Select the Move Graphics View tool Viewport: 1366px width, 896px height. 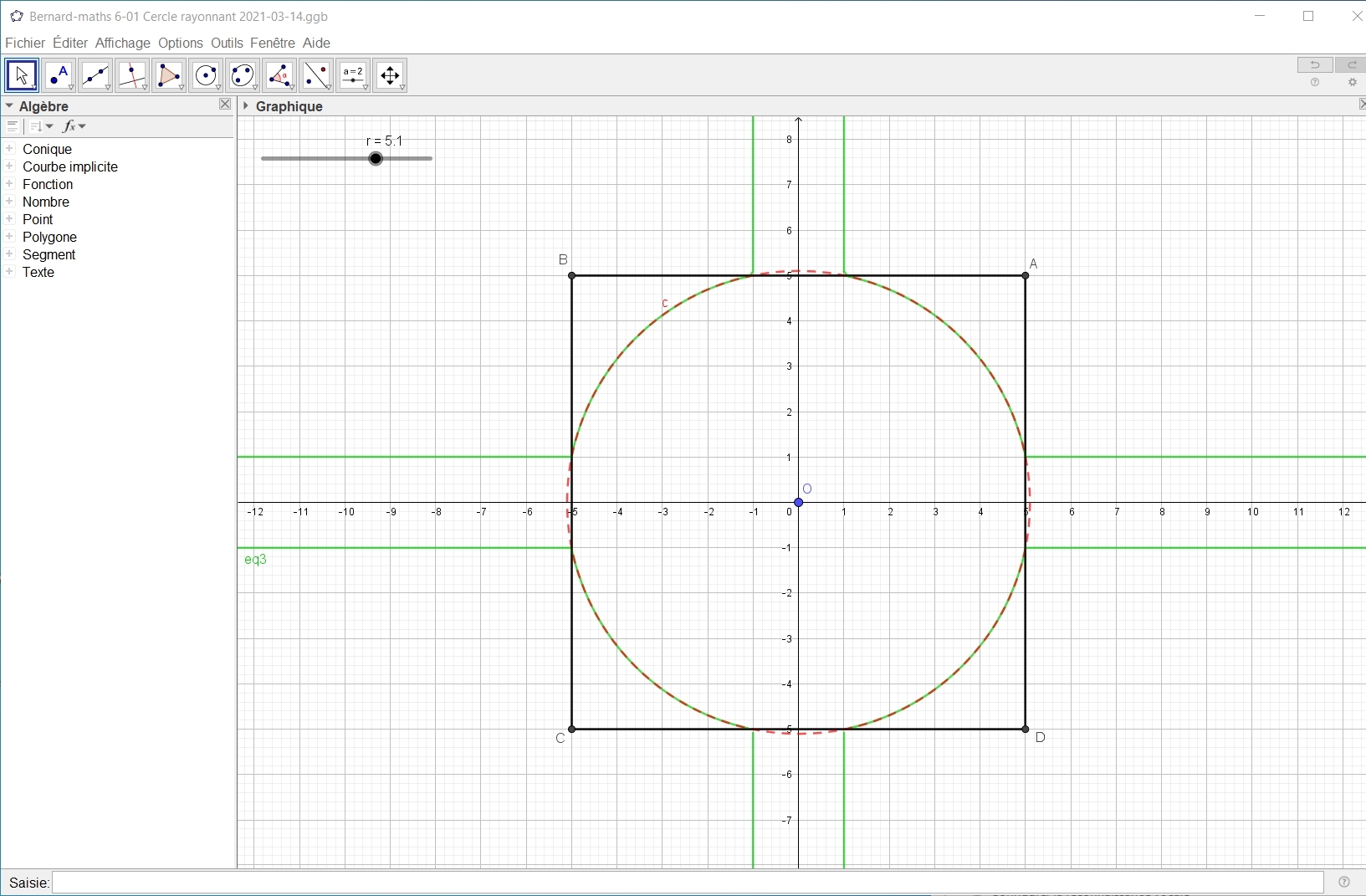point(391,76)
